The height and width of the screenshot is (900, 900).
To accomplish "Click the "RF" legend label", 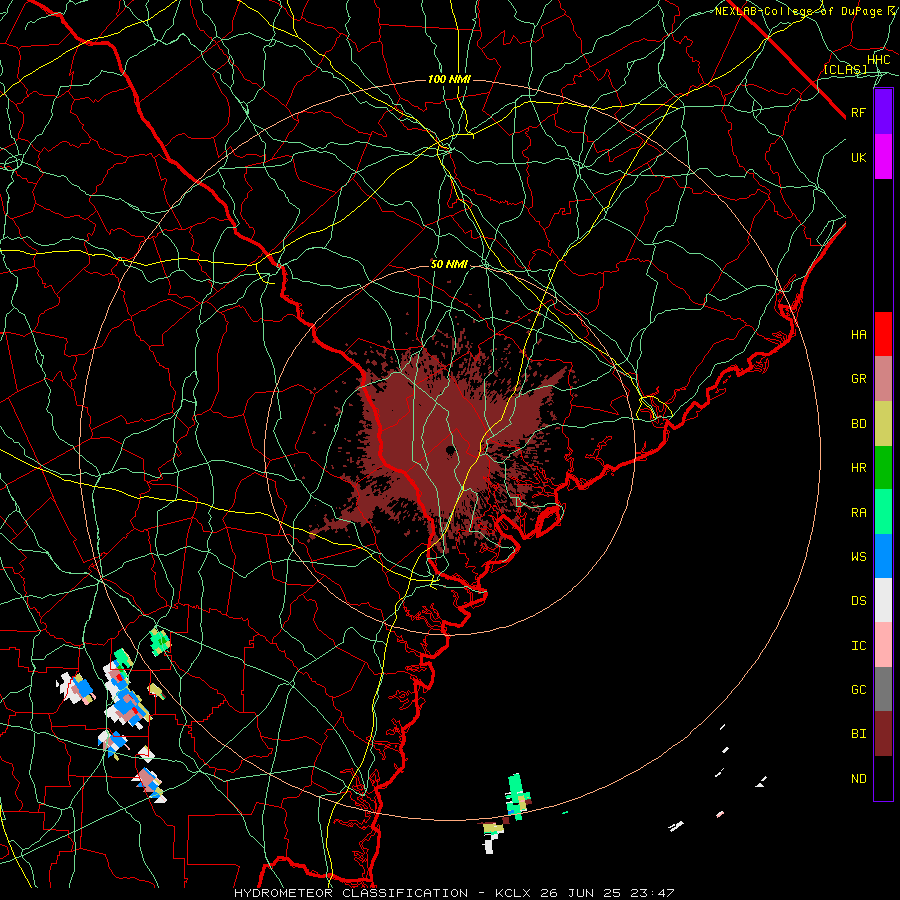I will [858, 113].
